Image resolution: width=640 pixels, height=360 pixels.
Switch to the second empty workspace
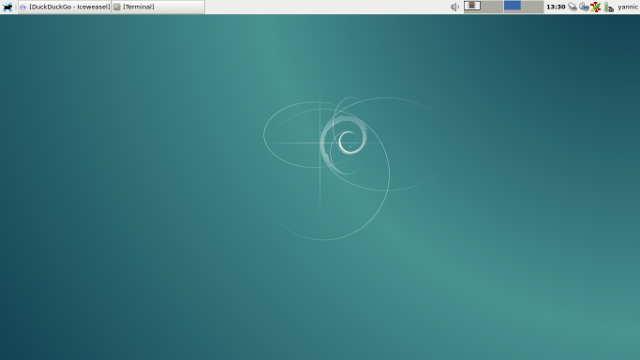[x=493, y=7]
